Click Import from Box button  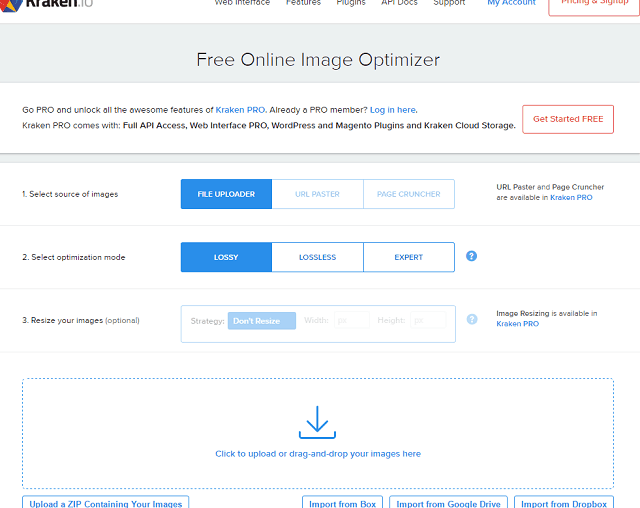(342, 503)
